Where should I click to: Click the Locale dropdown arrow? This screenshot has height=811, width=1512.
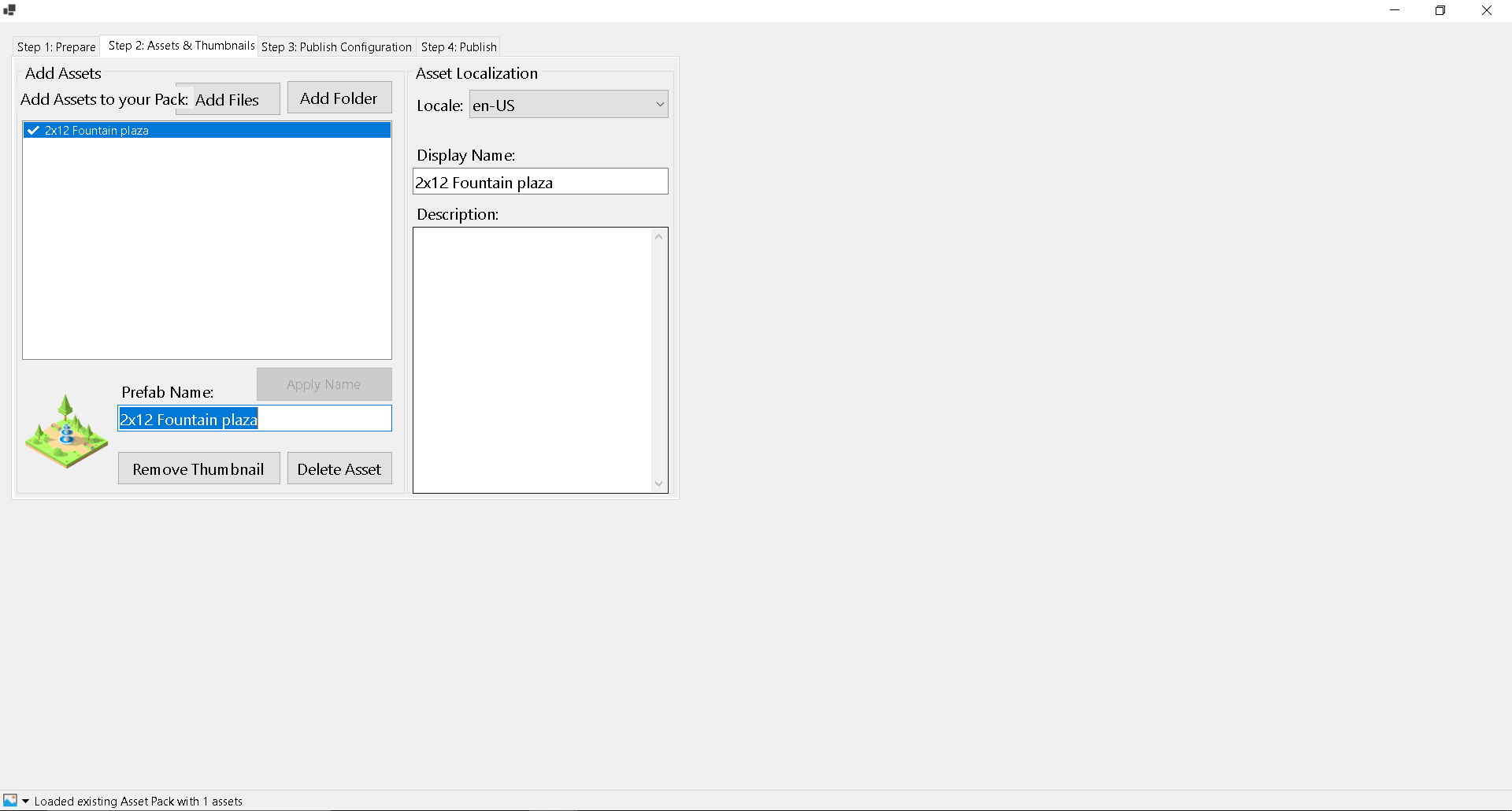coord(659,104)
